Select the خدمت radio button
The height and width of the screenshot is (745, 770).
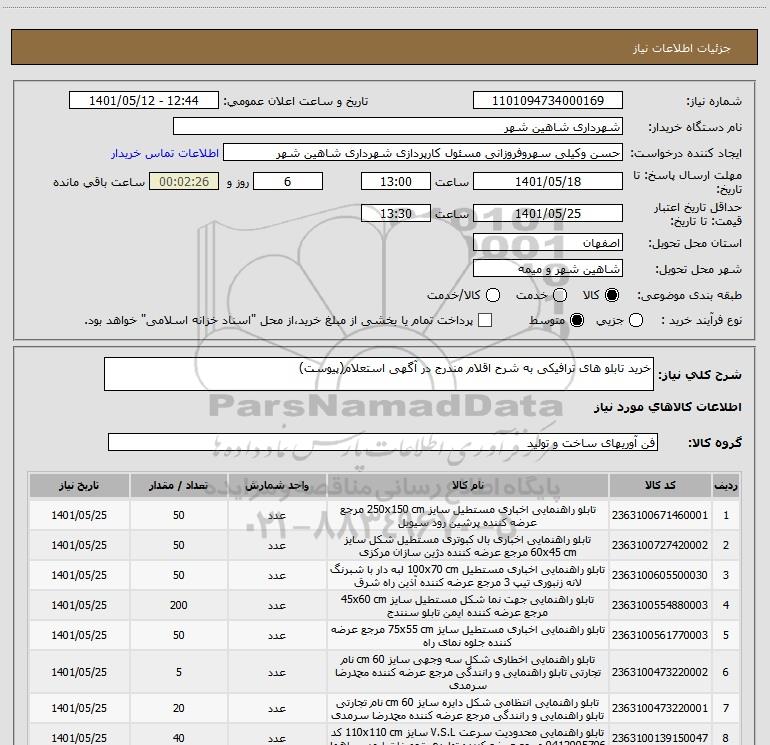[x=560, y=295]
